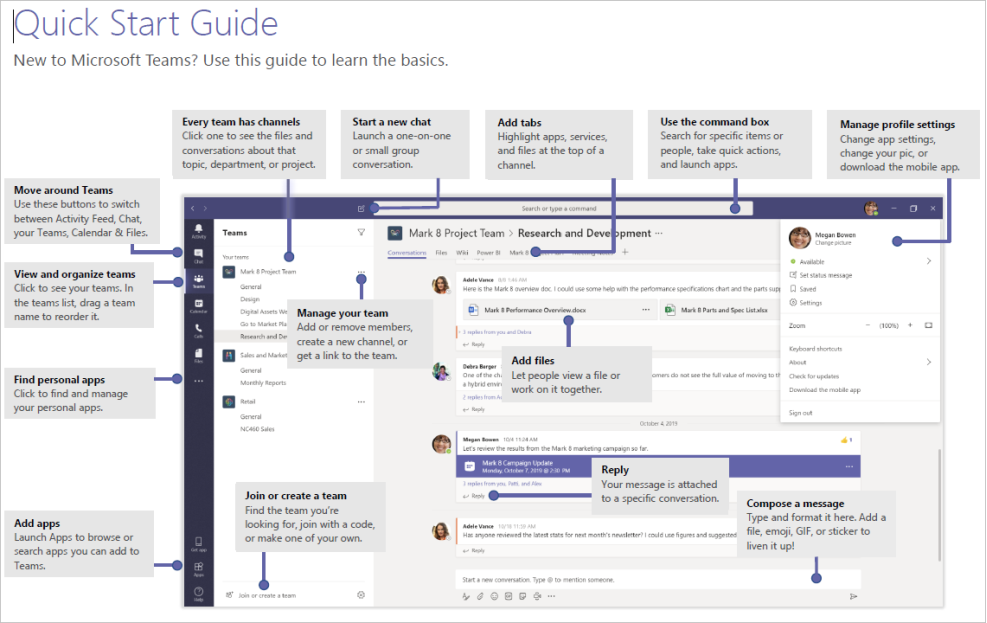Screen dimensions: 987x623
Task: Open Files in the left sidebar
Action: click(198, 354)
